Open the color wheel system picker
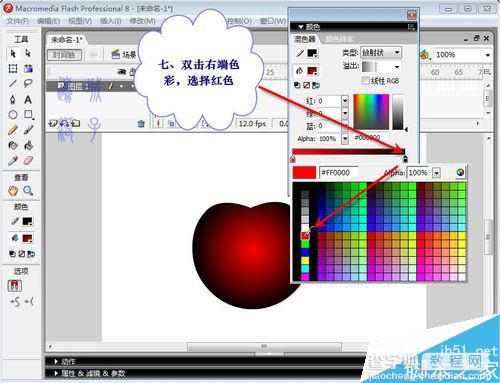The width and height of the screenshot is (500, 383). [x=460, y=172]
